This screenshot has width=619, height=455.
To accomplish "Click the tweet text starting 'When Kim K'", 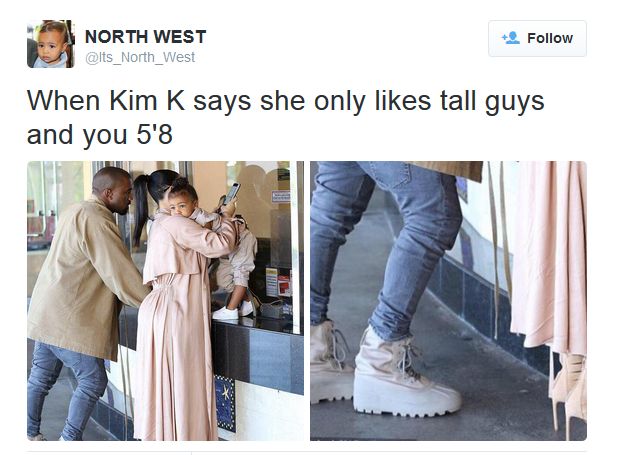I will [x=285, y=118].
